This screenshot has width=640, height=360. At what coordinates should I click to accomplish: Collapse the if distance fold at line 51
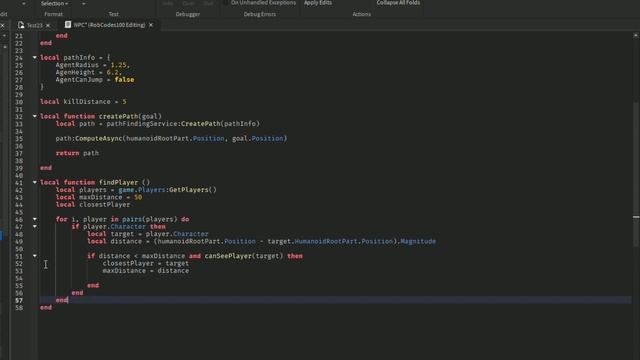[35, 256]
